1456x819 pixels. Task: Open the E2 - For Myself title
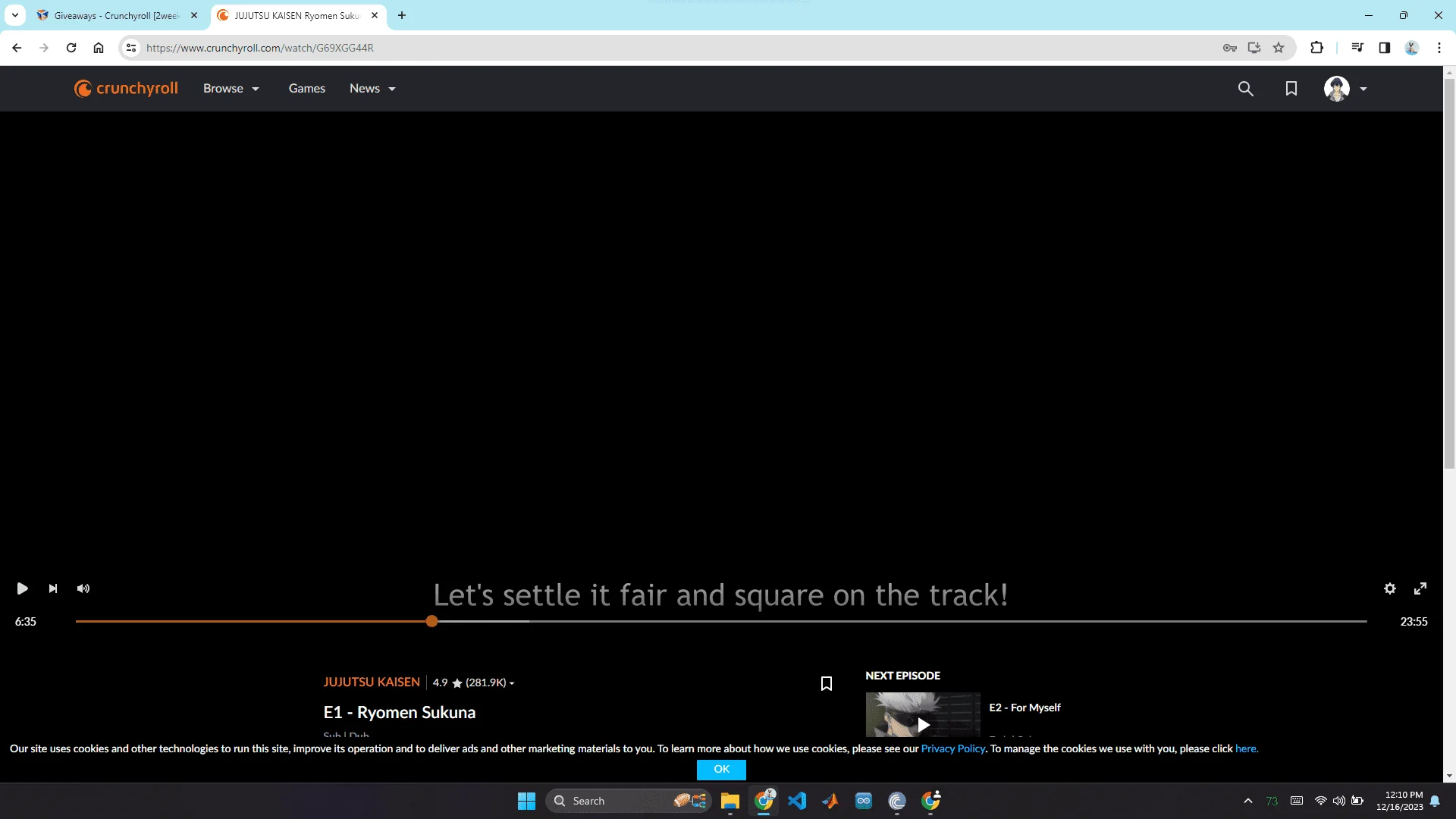tap(1025, 708)
